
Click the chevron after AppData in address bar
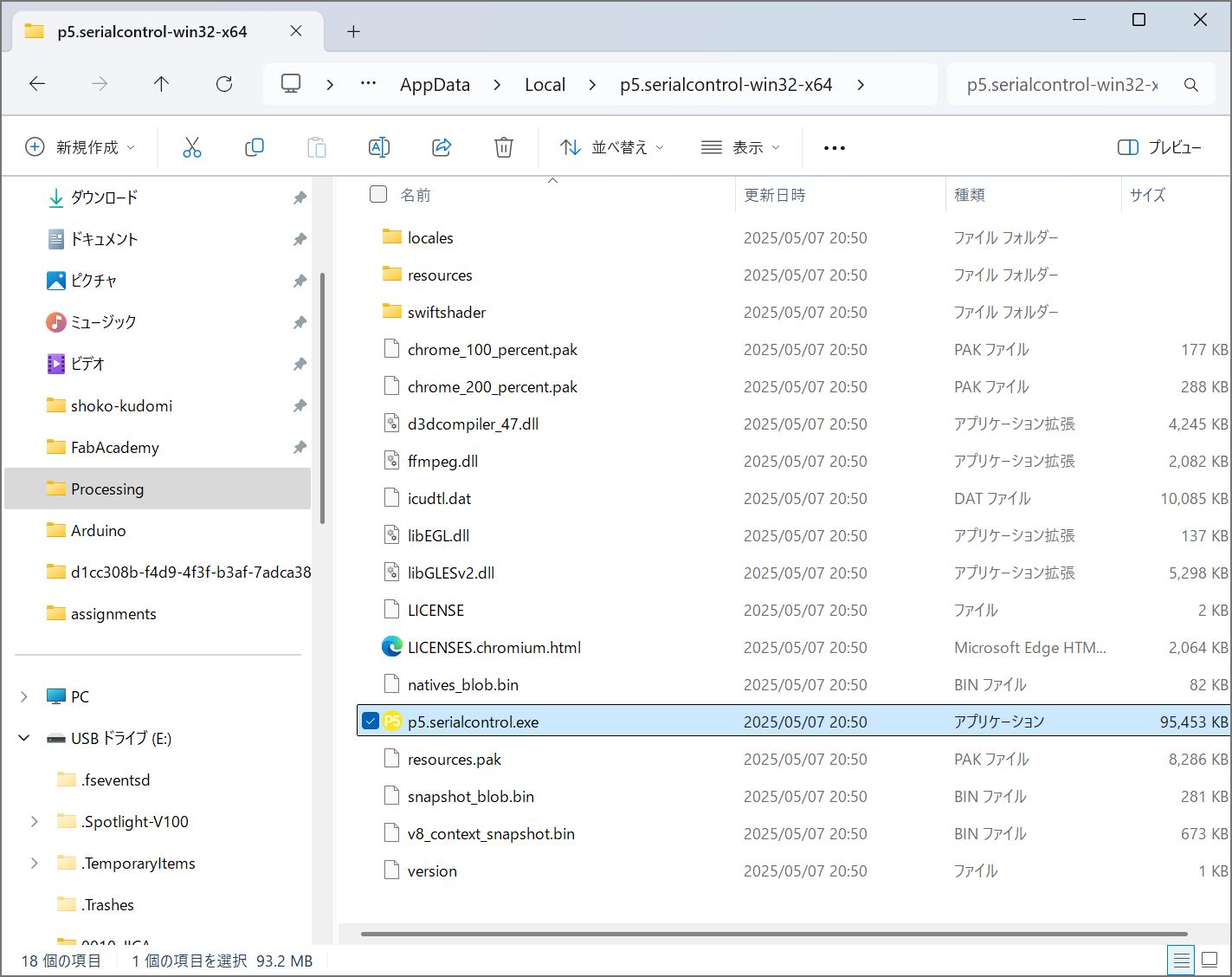pos(497,85)
